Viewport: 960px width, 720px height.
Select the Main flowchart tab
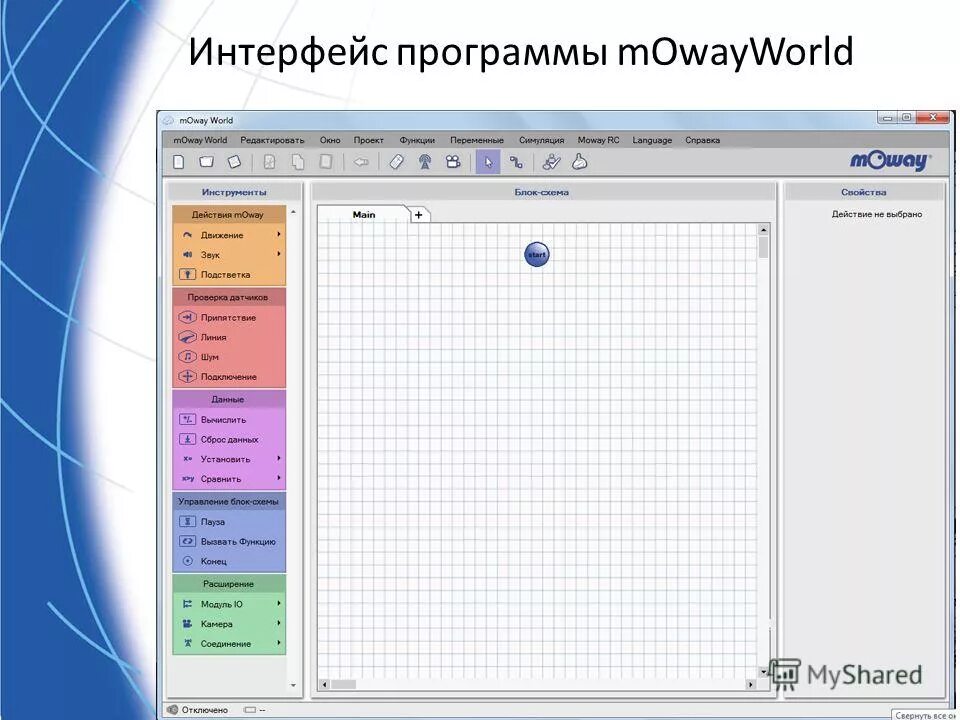[x=364, y=214]
